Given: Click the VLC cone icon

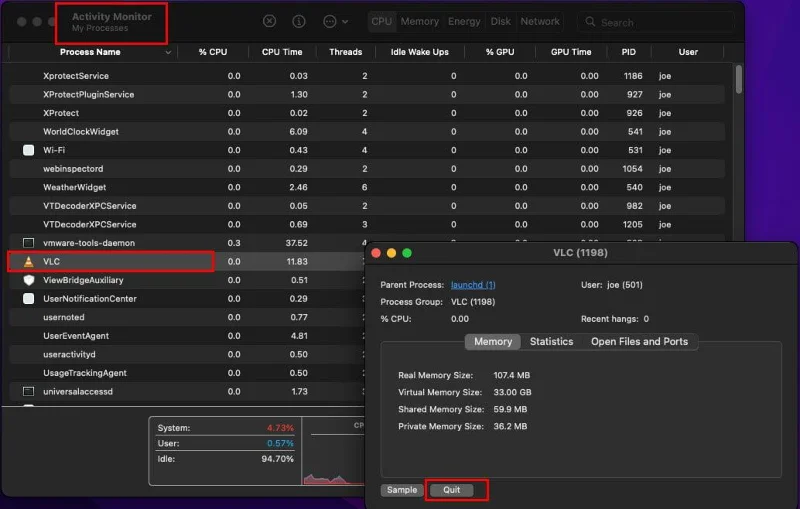Looking at the screenshot, I should 28,262.
